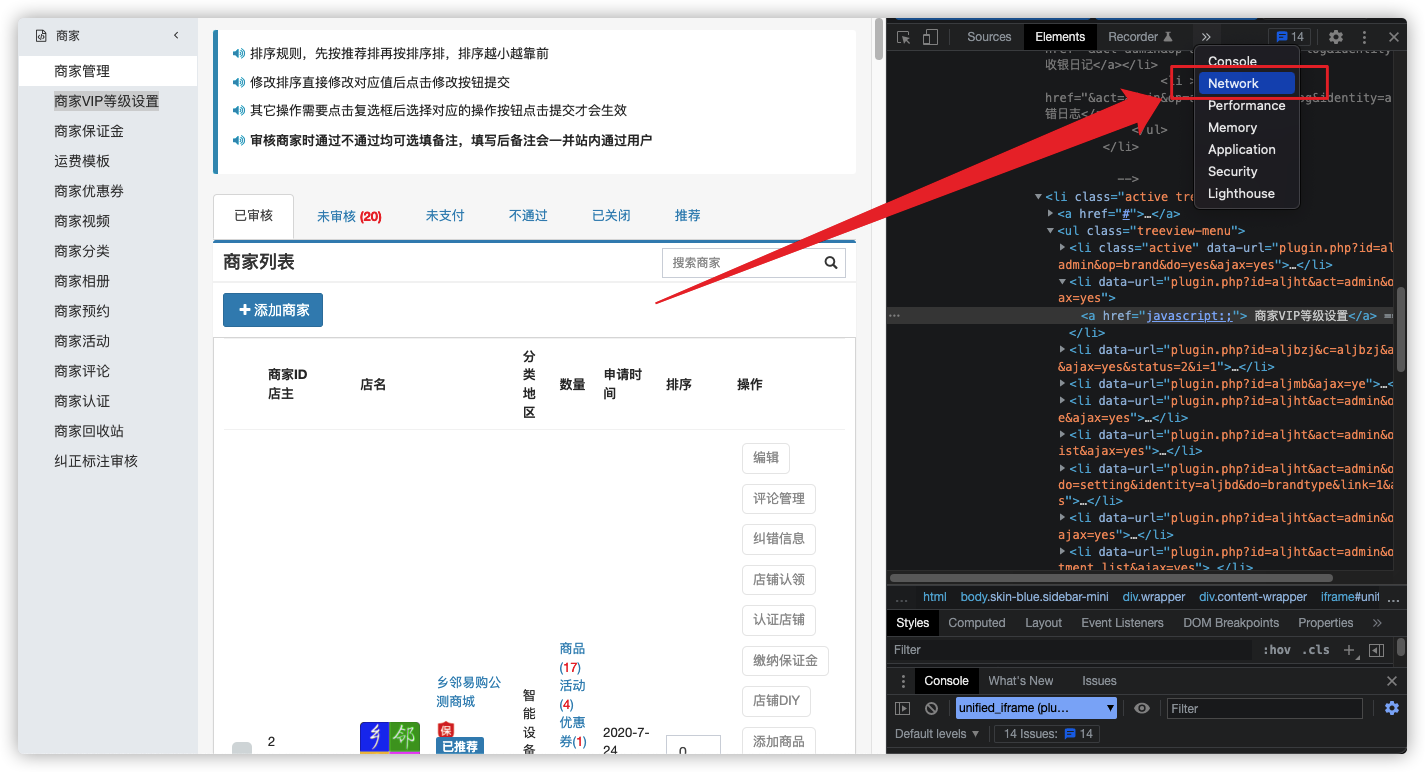
Task: Expand the li node with id=aljmb
Action: 1063,384
